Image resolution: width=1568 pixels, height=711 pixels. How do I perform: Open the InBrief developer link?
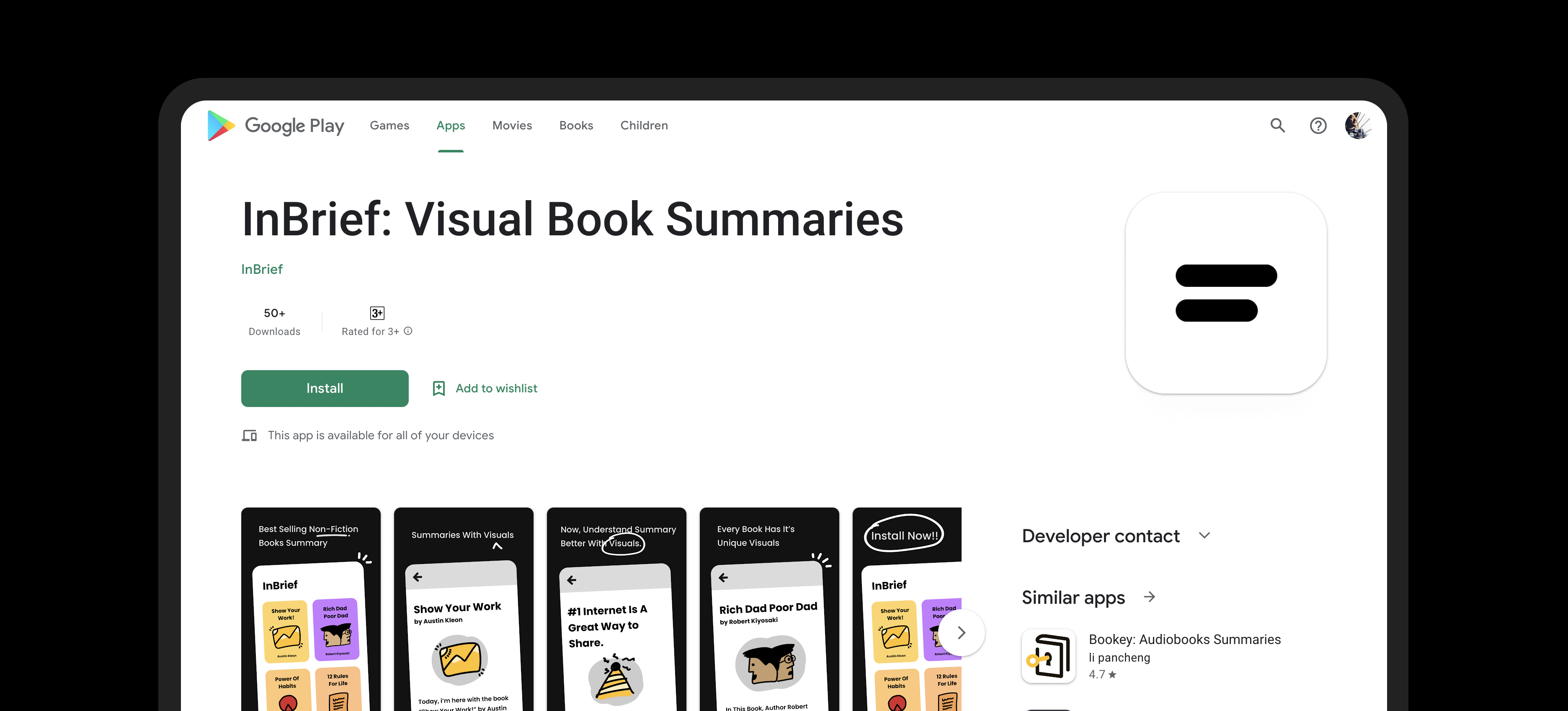(262, 269)
